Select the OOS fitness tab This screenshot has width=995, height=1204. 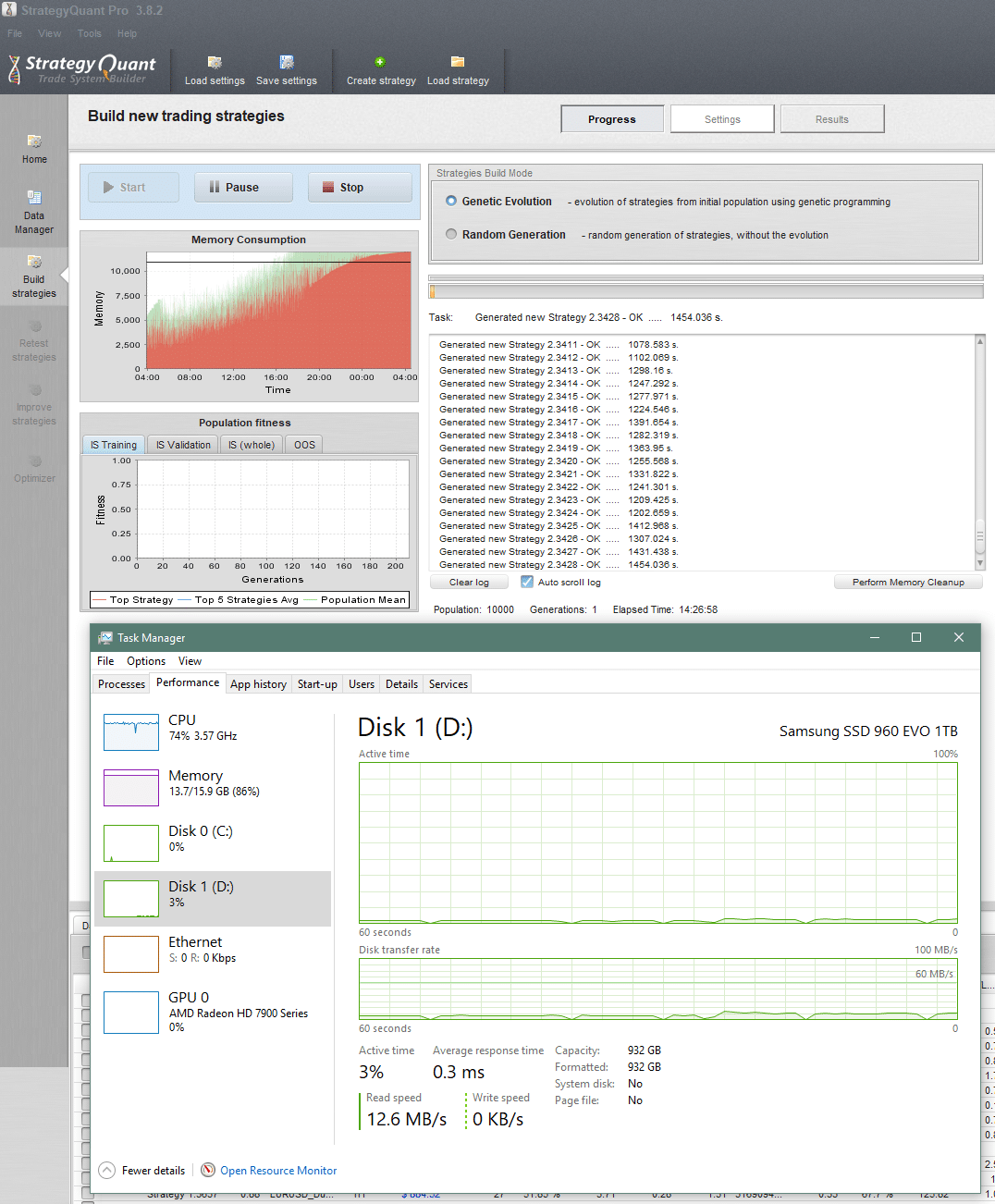click(x=304, y=445)
